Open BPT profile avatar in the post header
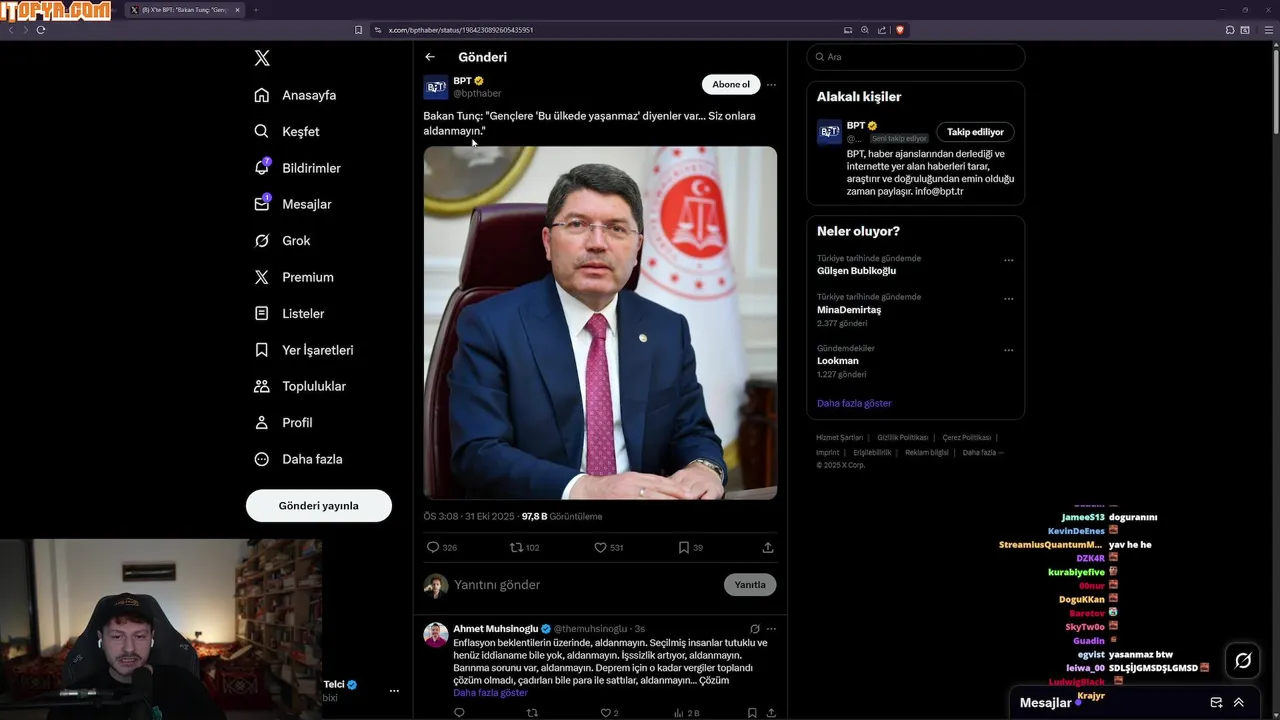Image resolution: width=1280 pixels, height=720 pixels. (436, 87)
